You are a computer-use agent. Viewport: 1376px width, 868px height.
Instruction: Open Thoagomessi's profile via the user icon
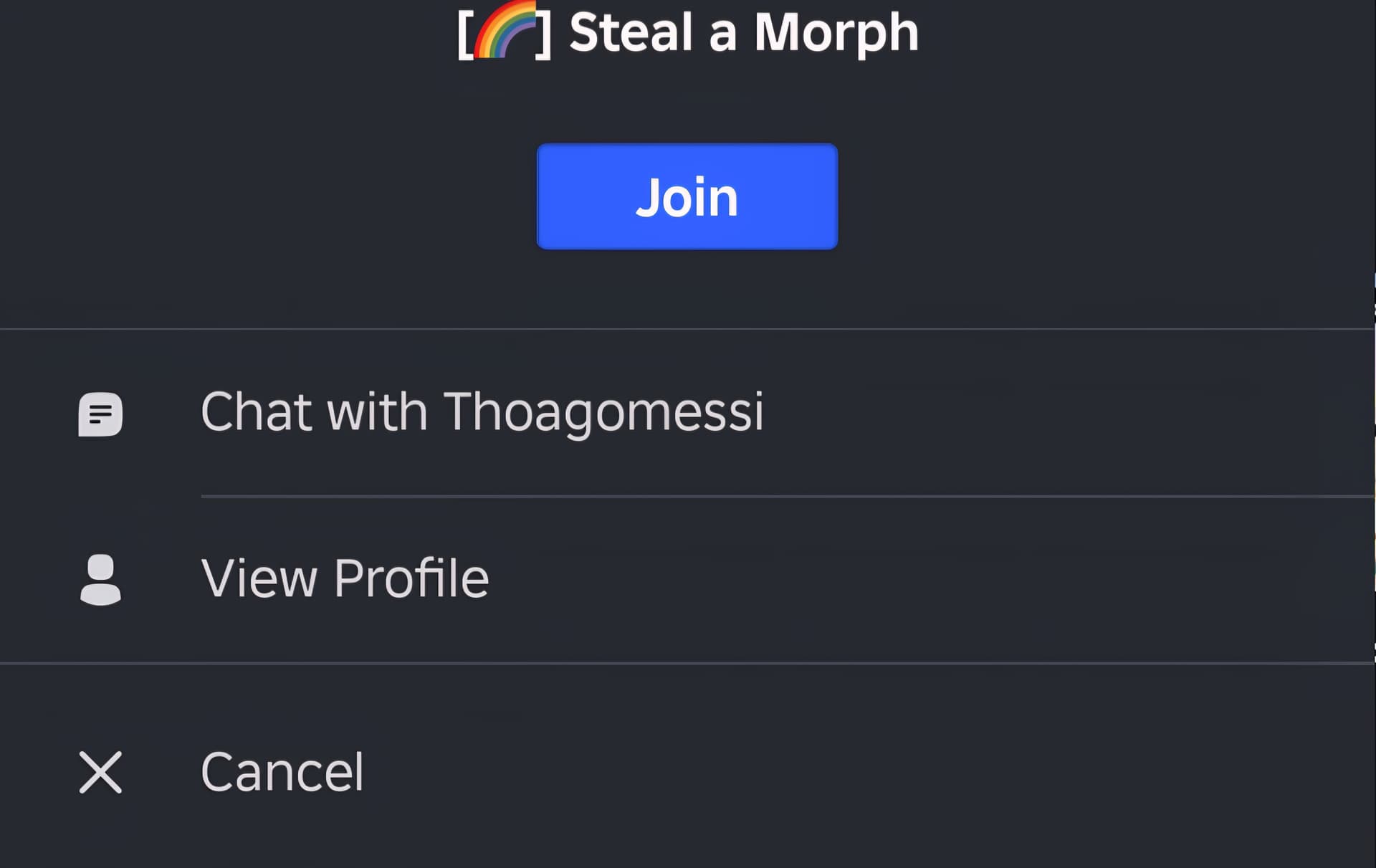pyautogui.click(x=100, y=579)
